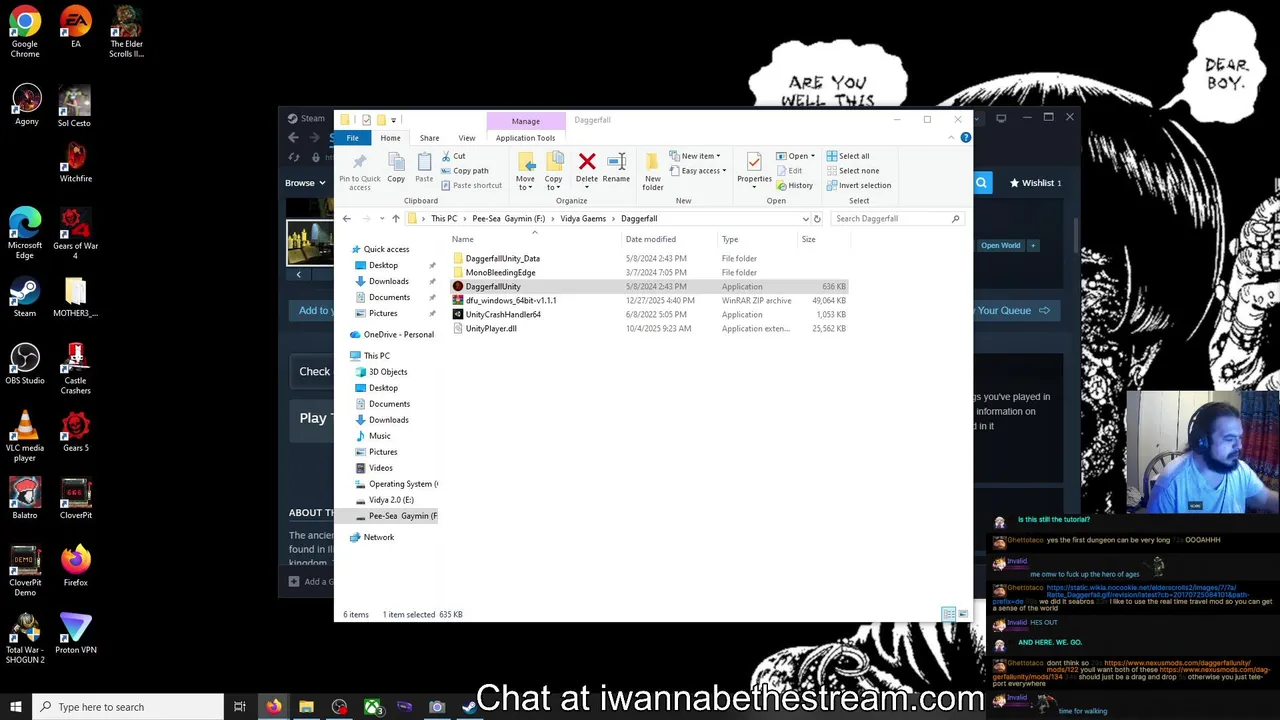
Task: Open Application Tools tab
Action: [x=525, y=138]
